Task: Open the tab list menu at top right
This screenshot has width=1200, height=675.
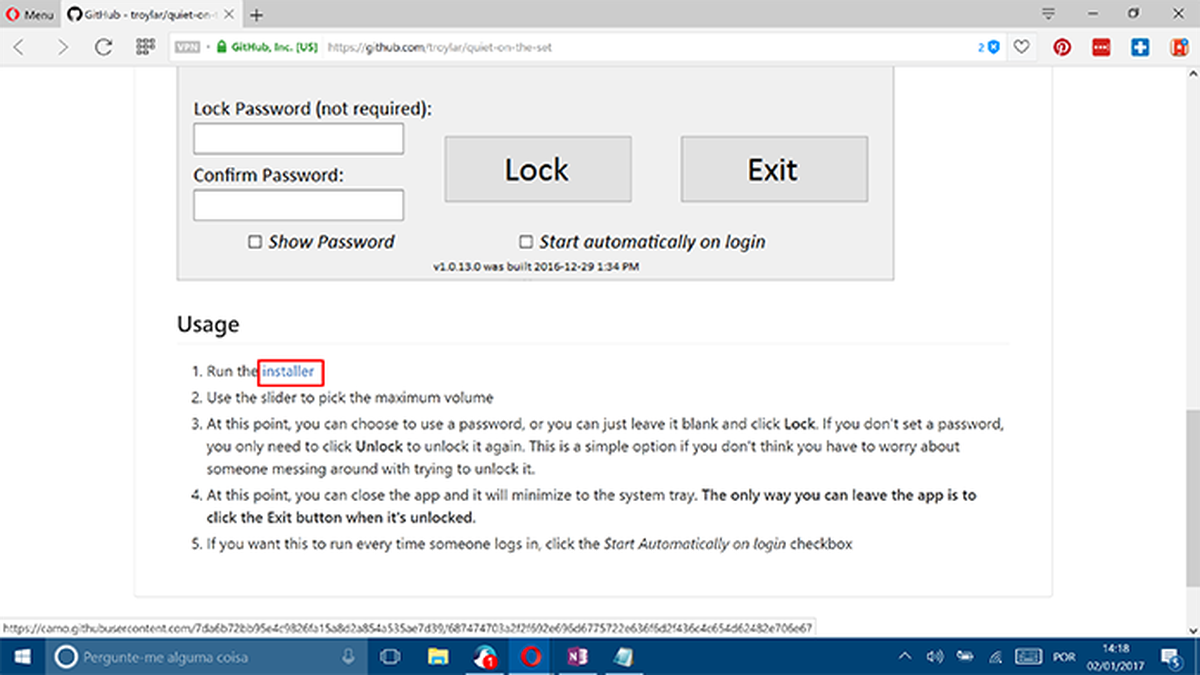Action: (x=1048, y=14)
